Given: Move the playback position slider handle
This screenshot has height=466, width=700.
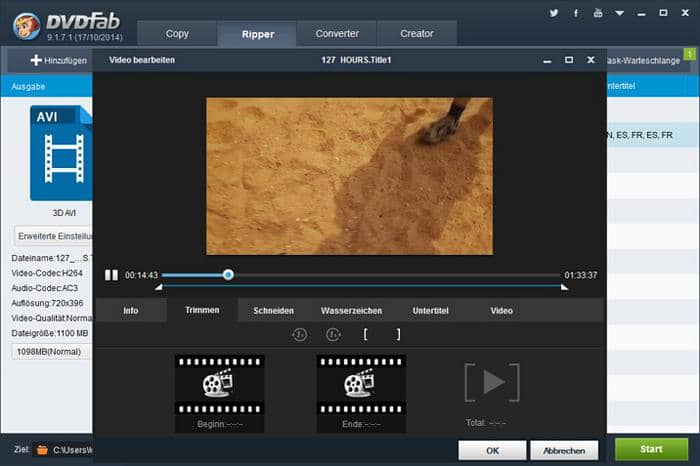Looking at the screenshot, I should 228,275.
